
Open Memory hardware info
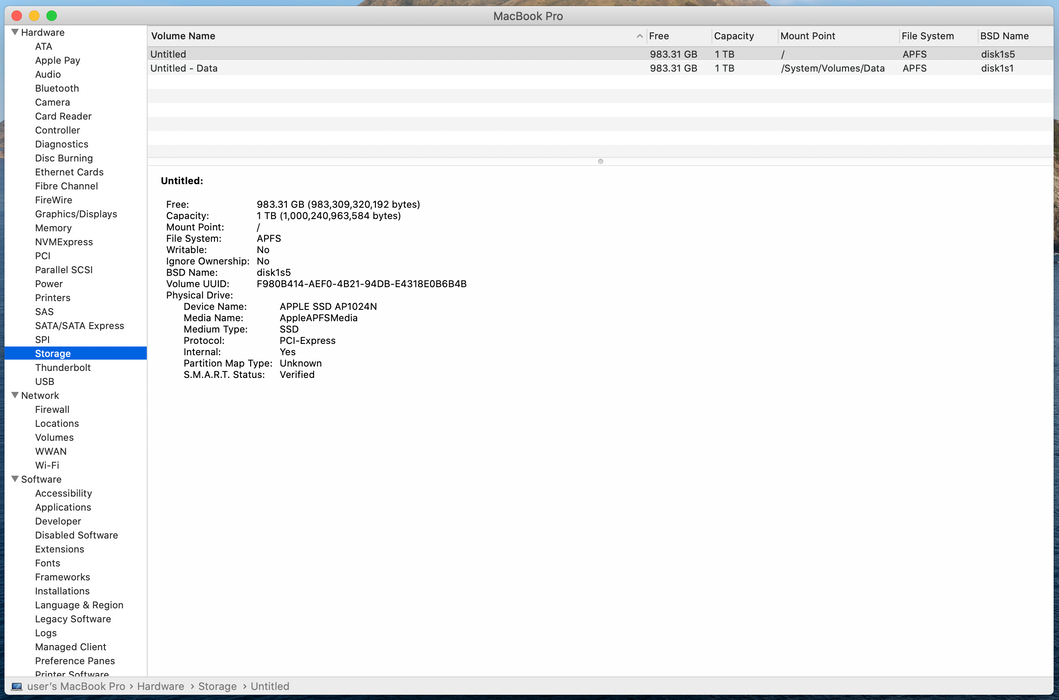pyautogui.click(x=53, y=228)
